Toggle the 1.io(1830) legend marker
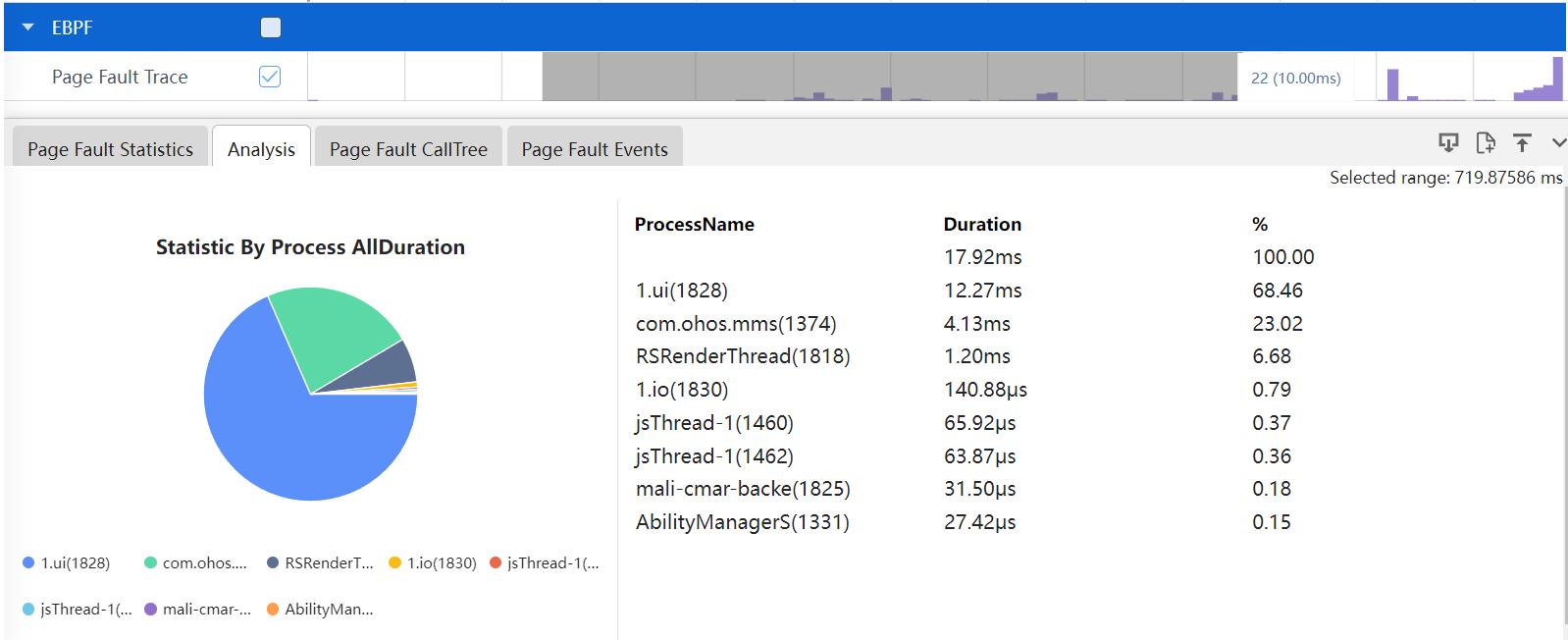This screenshot has height=640, width=1568. [395, 562]
